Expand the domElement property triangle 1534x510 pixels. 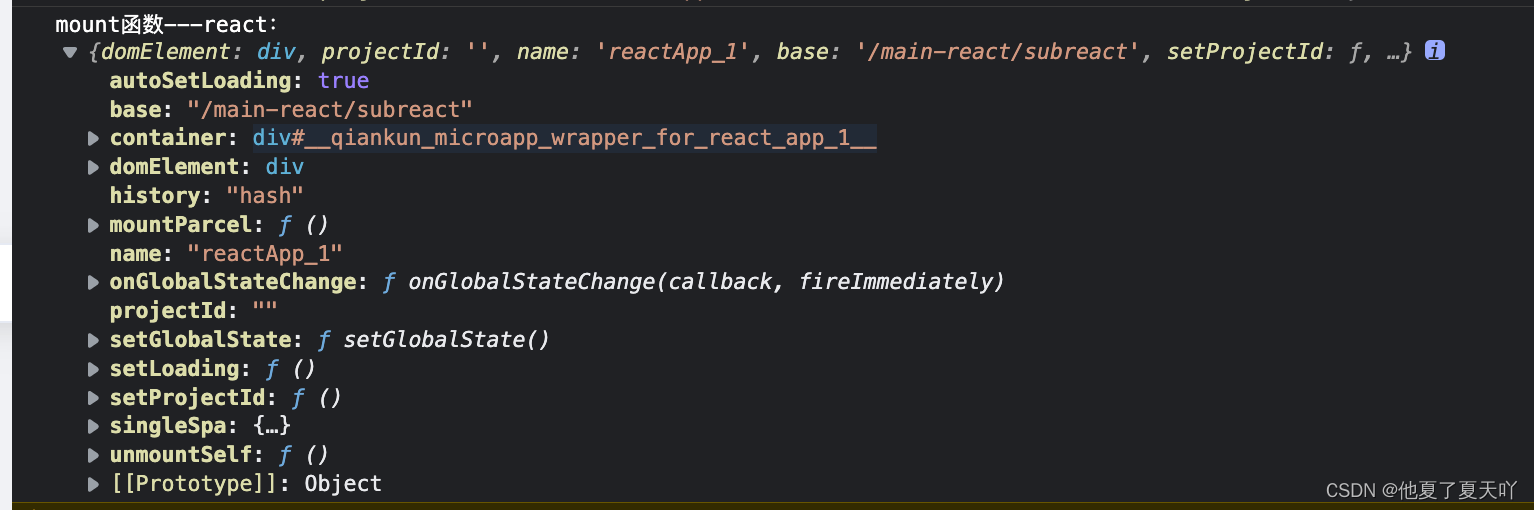93,167
